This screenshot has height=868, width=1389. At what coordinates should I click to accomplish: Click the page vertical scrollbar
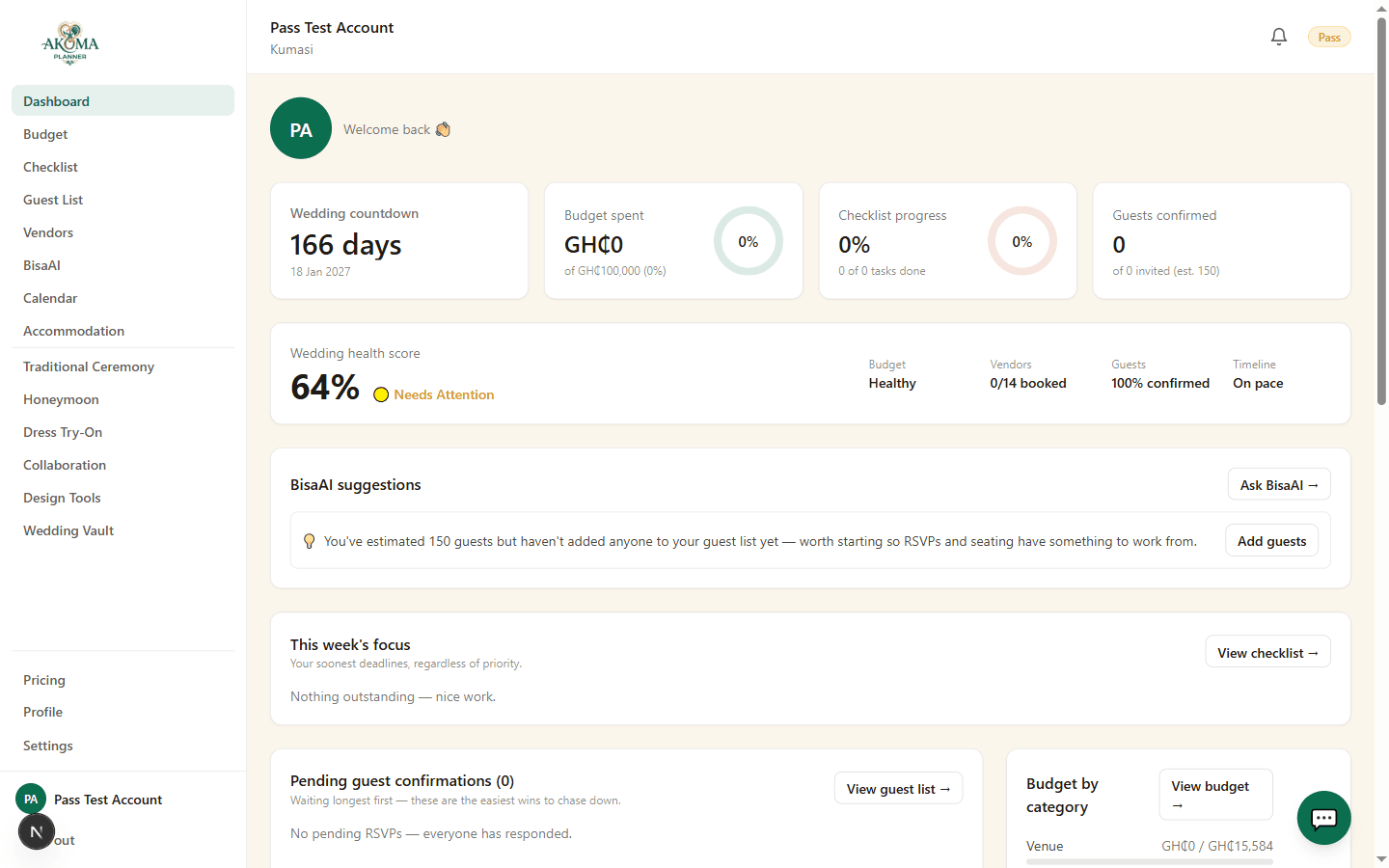pyautogui.click(x=1381, y=210)
